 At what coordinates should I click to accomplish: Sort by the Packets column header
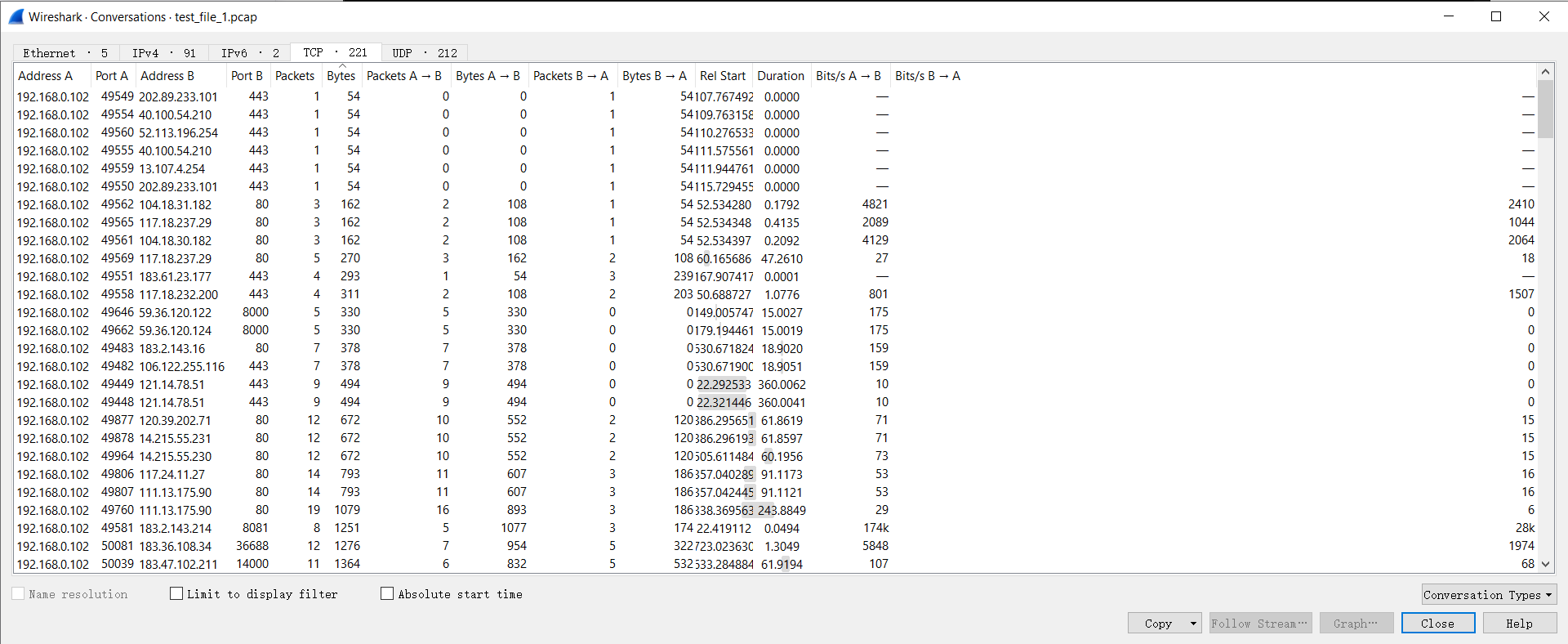pyautogui.click(x=296, y=76)
